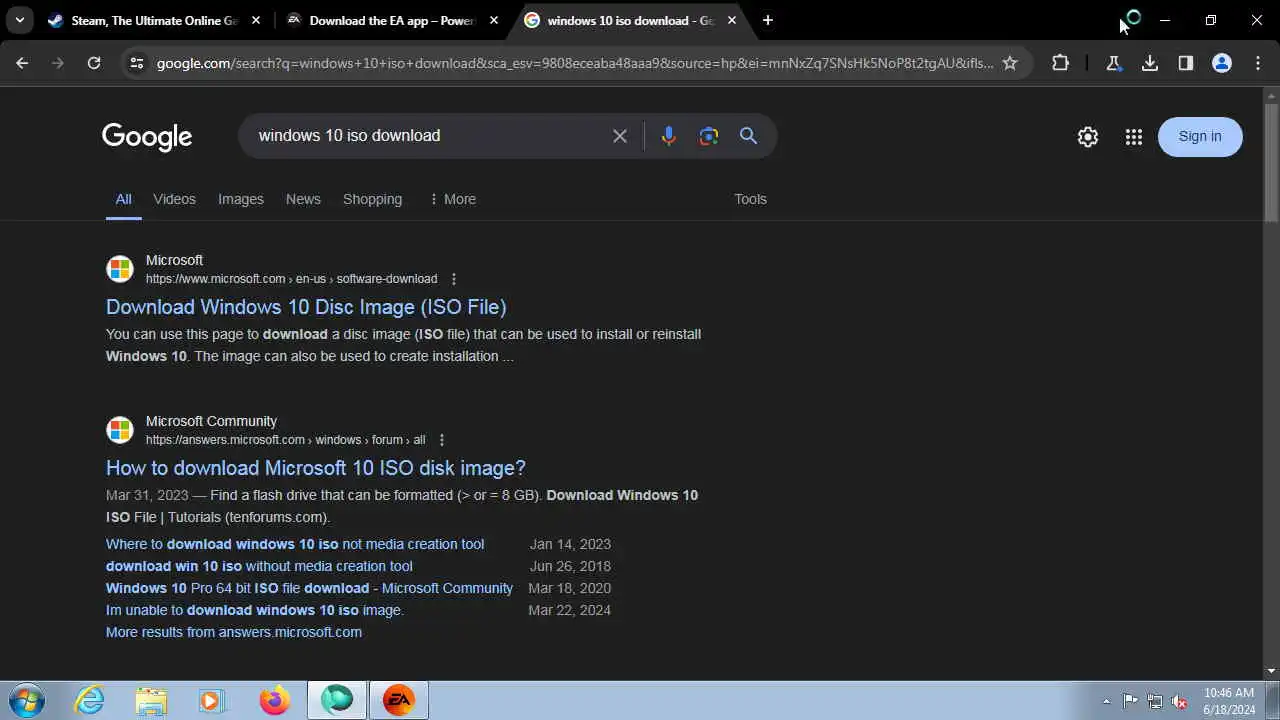Start a voice search with microphone
This screenshot has width=1280, height=720.
tap(669, 136)
